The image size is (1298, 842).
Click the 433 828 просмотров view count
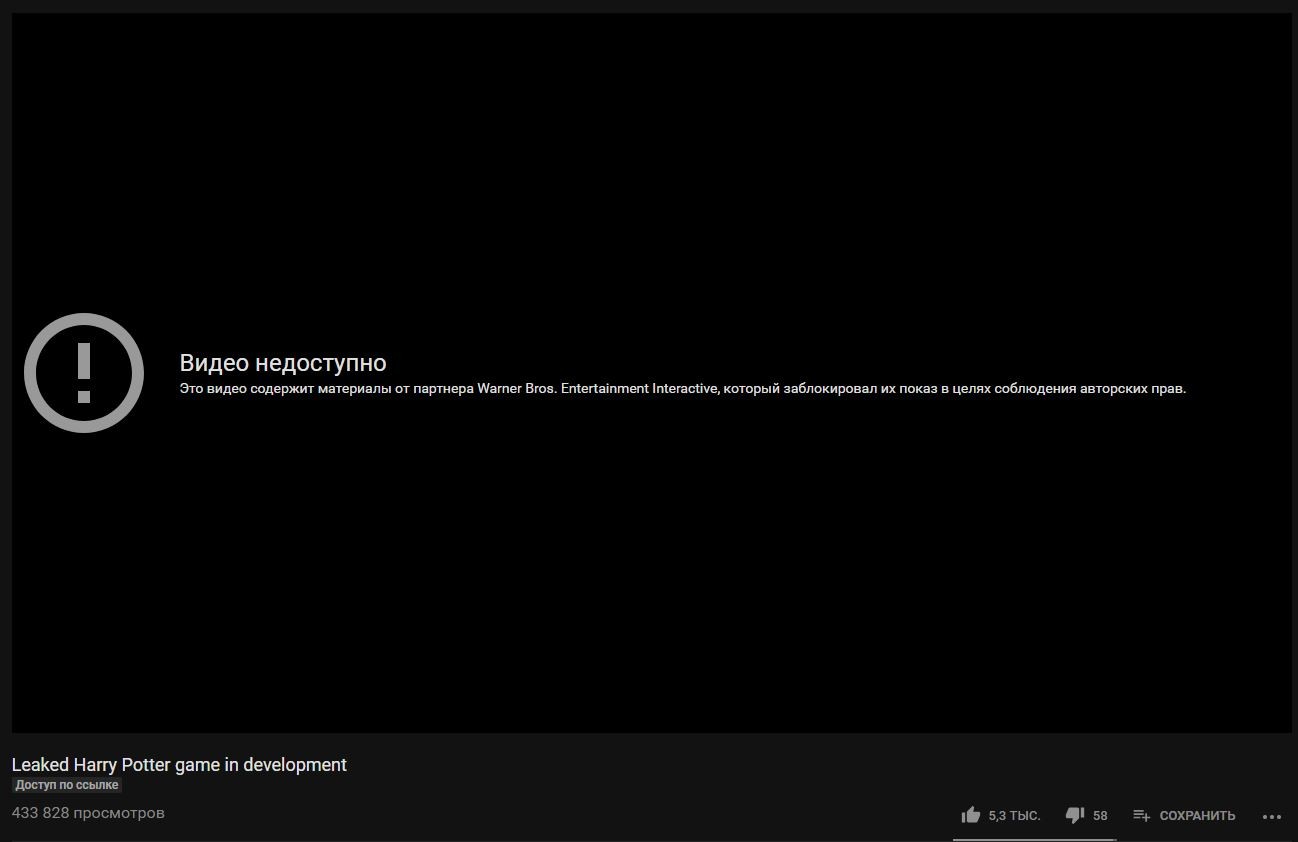88,813
